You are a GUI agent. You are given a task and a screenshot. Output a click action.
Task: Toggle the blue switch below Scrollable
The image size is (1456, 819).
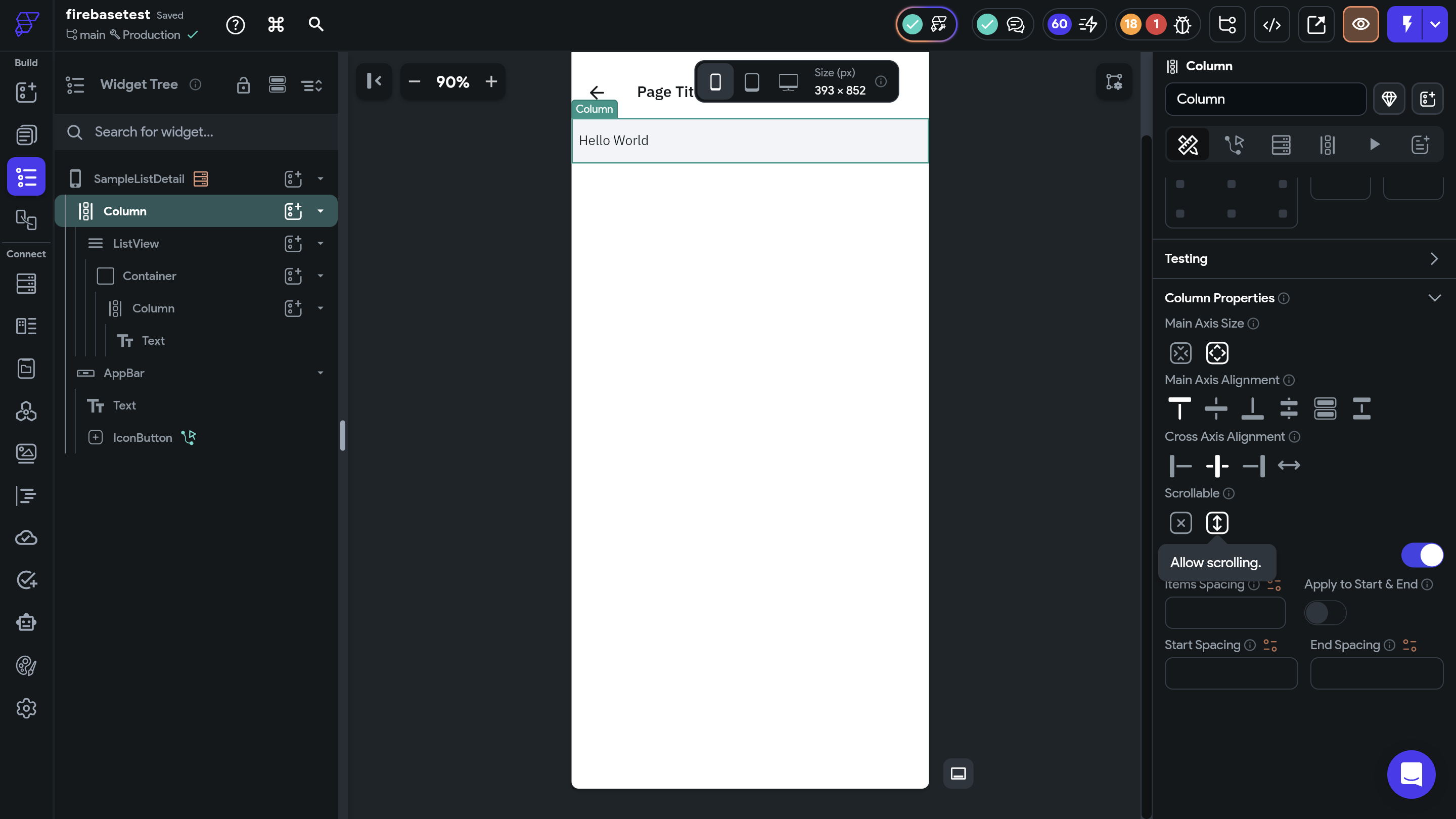pyautogui.click(x=1422, y=555)
